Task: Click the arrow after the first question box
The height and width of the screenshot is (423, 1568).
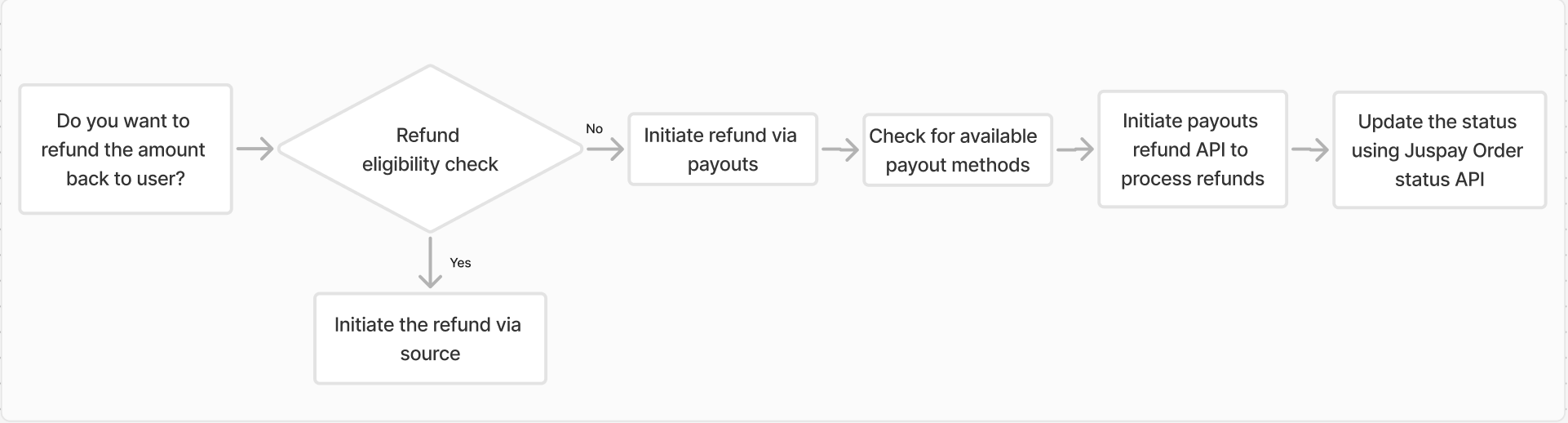Action: pos(255,149)
